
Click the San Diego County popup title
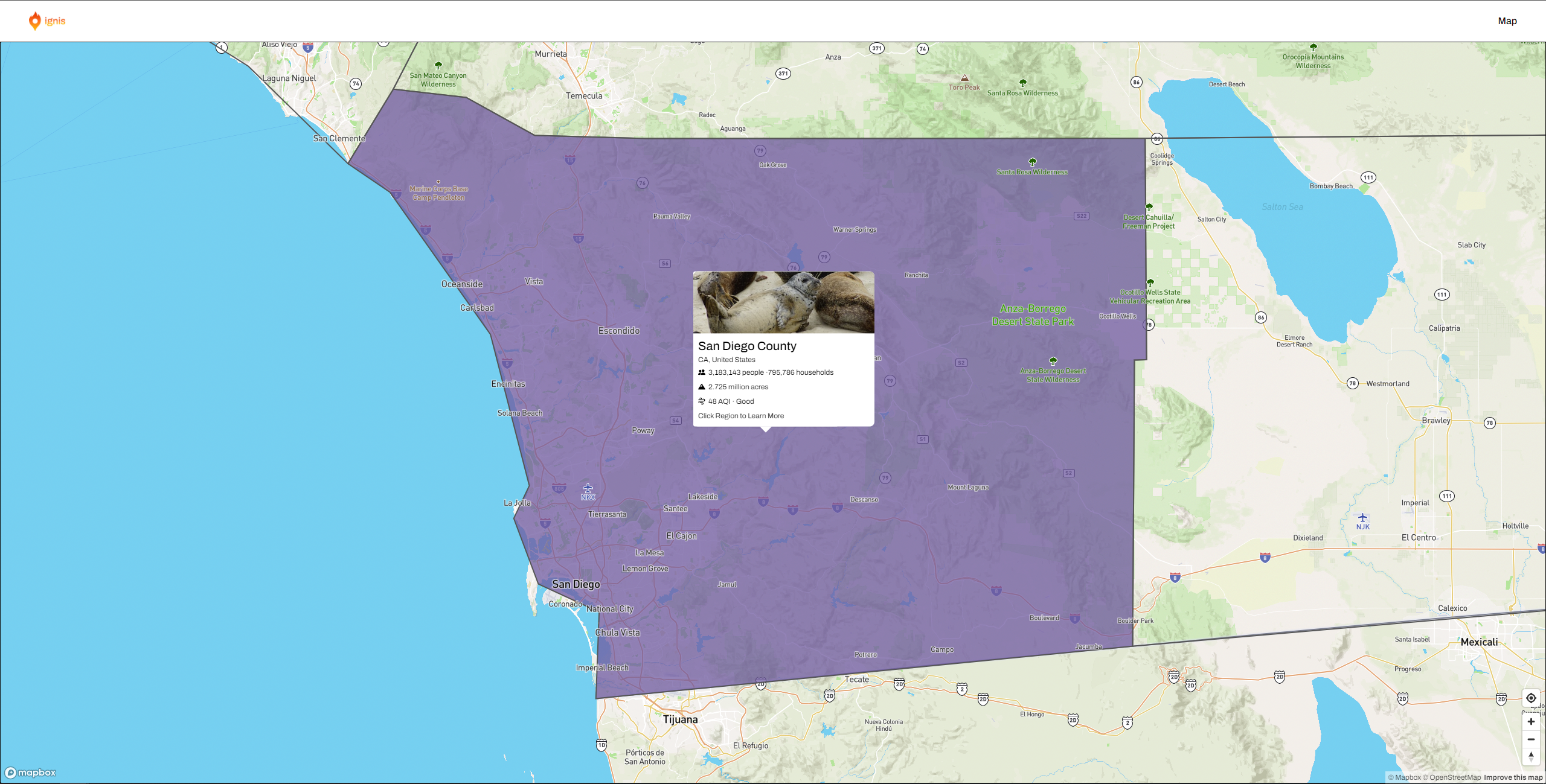point(747,346)
